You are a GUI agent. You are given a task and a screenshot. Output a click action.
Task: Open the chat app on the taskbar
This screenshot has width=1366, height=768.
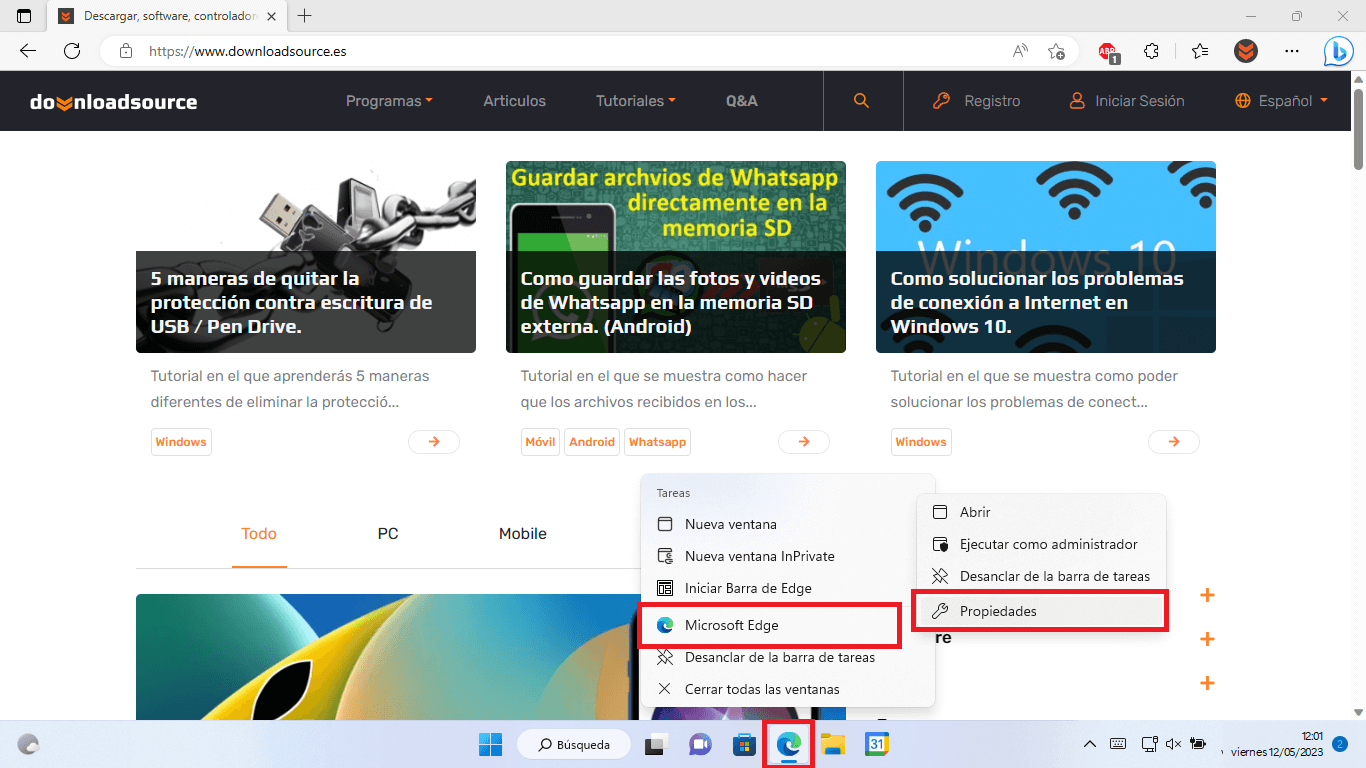700,744
